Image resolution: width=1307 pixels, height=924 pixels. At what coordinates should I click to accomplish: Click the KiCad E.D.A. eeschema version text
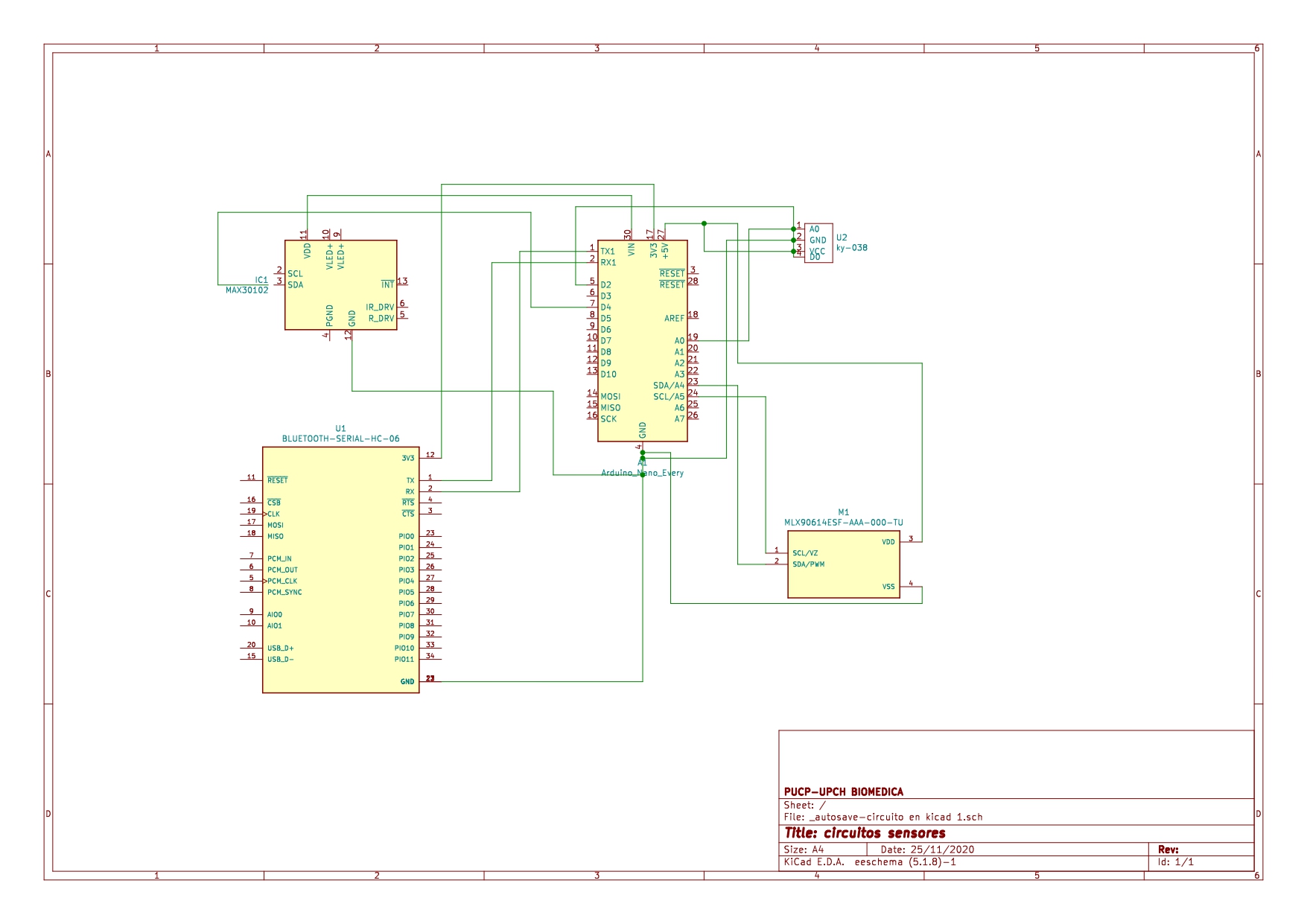click(869, 862)
